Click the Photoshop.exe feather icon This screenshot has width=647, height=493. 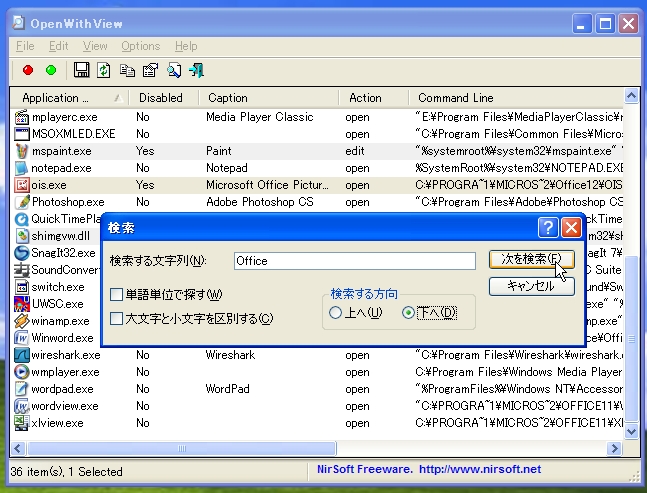tap(22, 202)
